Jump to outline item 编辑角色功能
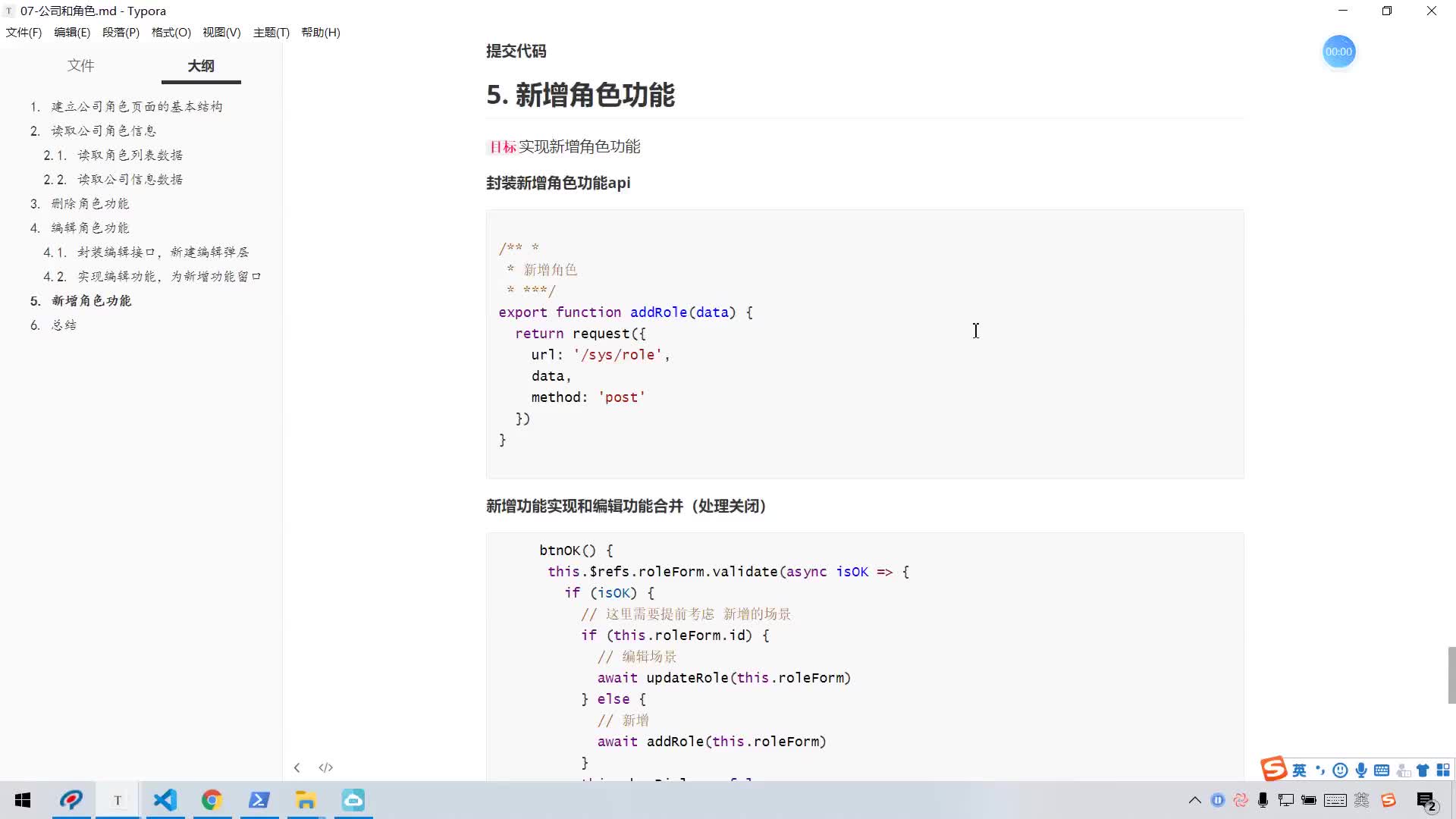This screenshot has height=819, width=1456. 90,227
